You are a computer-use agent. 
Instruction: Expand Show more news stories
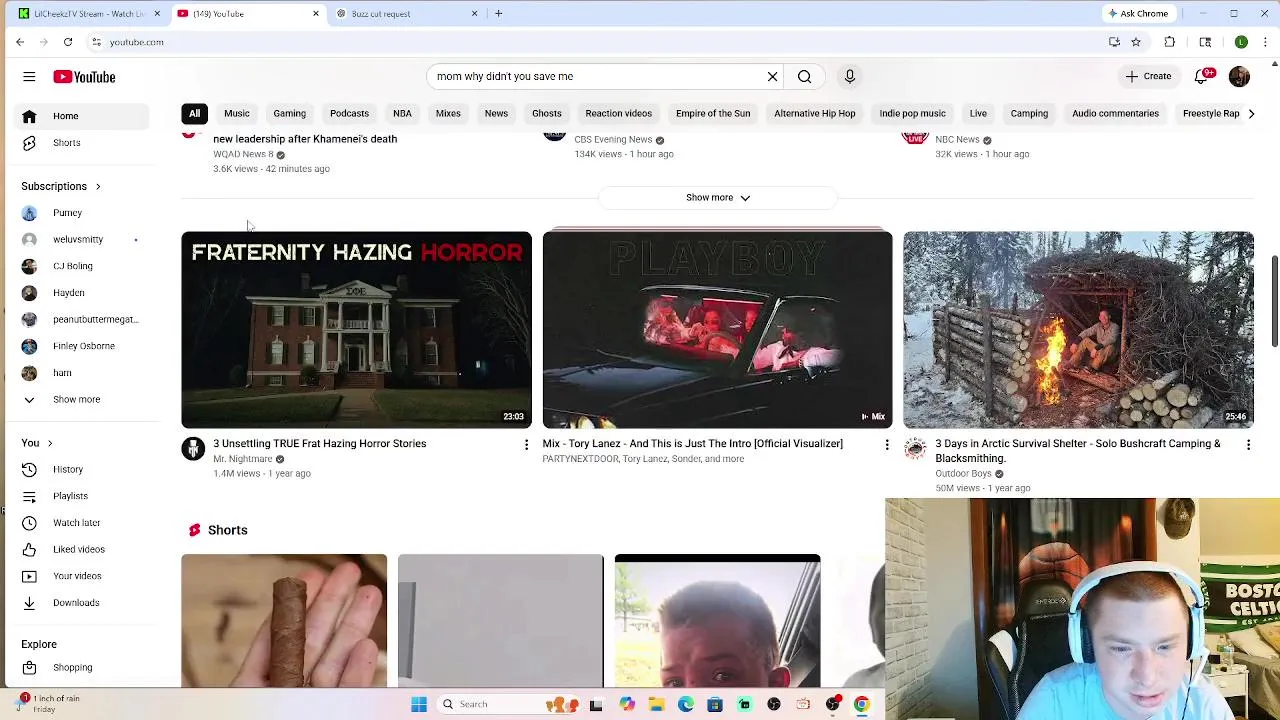tap(718, 198)
